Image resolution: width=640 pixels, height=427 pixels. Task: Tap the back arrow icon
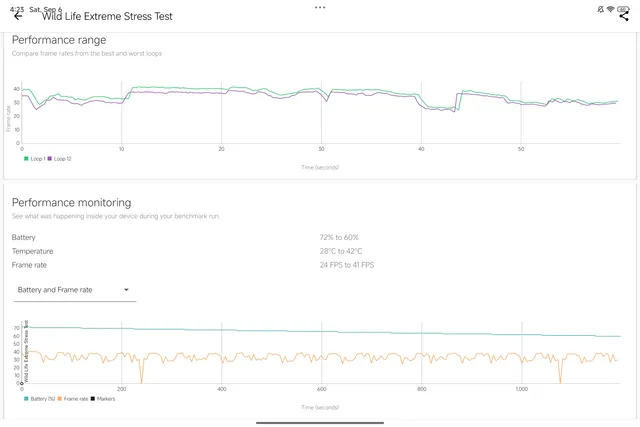[x=18, y=16]
